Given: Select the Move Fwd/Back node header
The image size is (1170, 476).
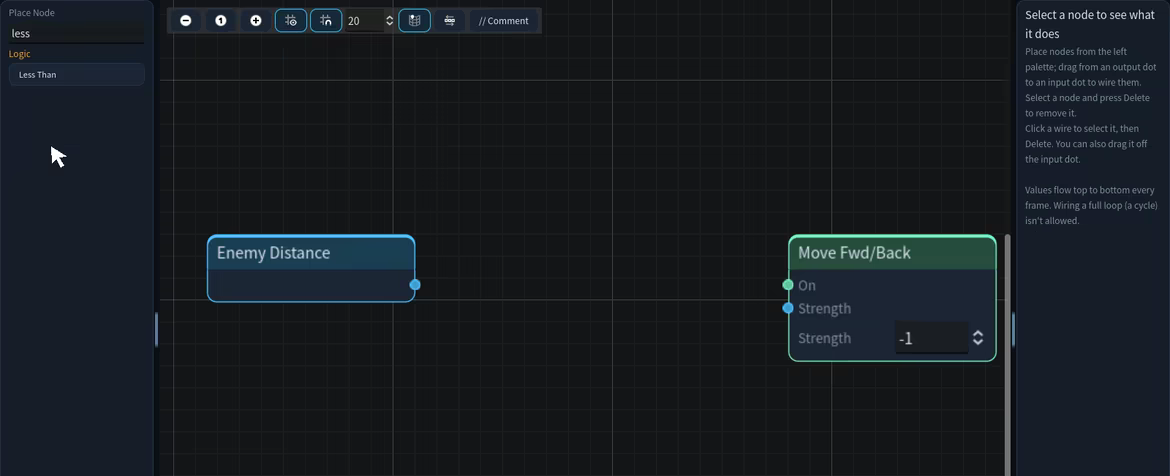Looking at the screenshot, I should (892, 253).
